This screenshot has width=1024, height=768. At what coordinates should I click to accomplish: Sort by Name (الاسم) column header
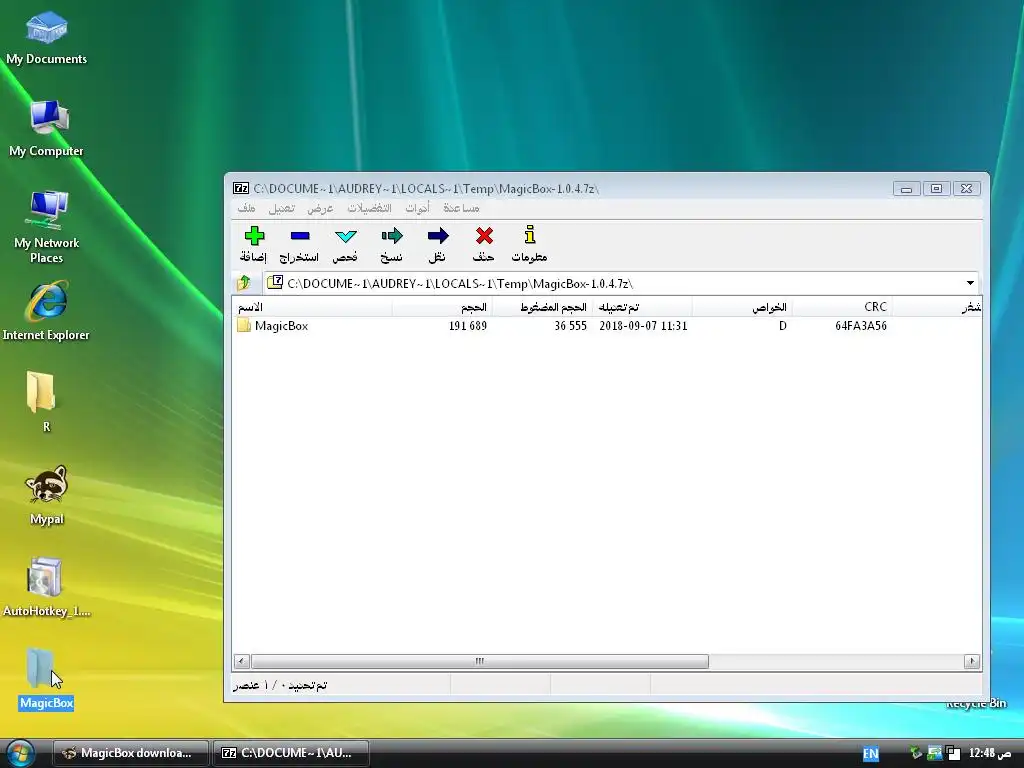(312, 307)
